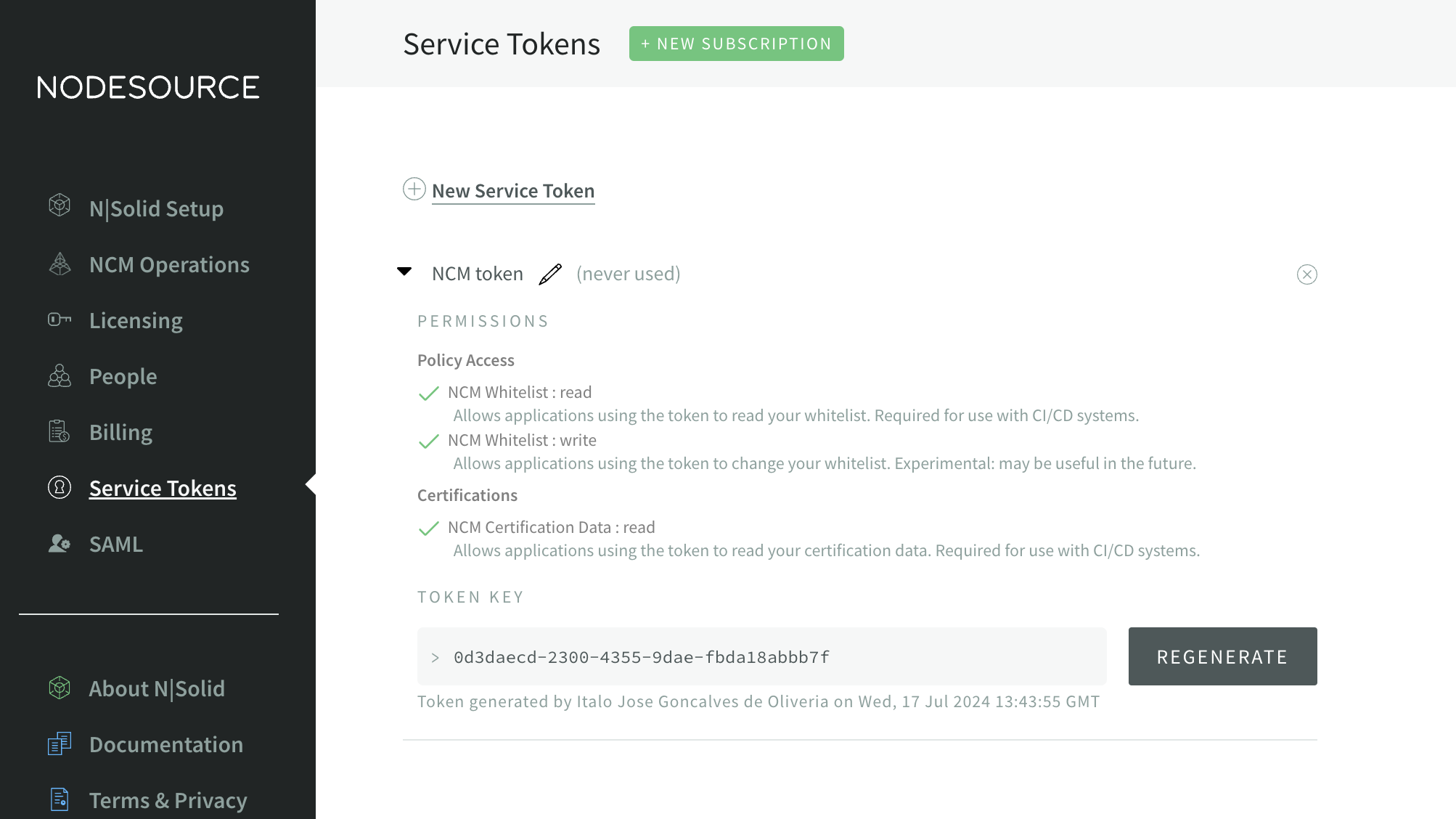
Task: Collapse the NCM token details section
Action: tap(404, 272)
